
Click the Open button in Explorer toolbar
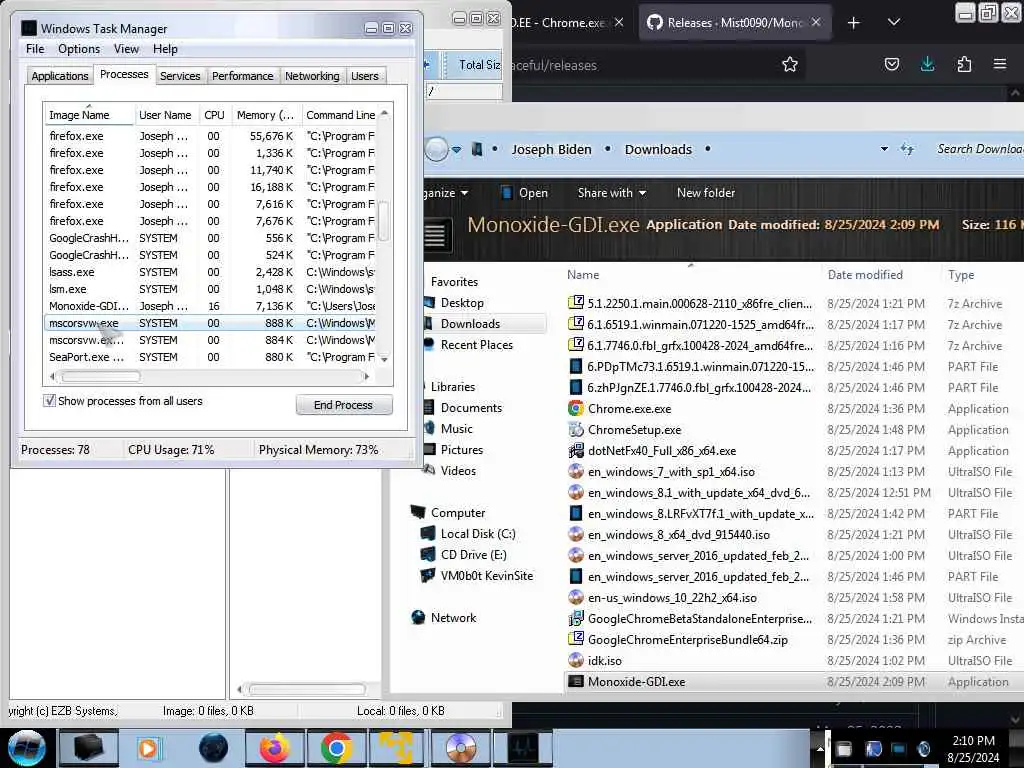524,193
